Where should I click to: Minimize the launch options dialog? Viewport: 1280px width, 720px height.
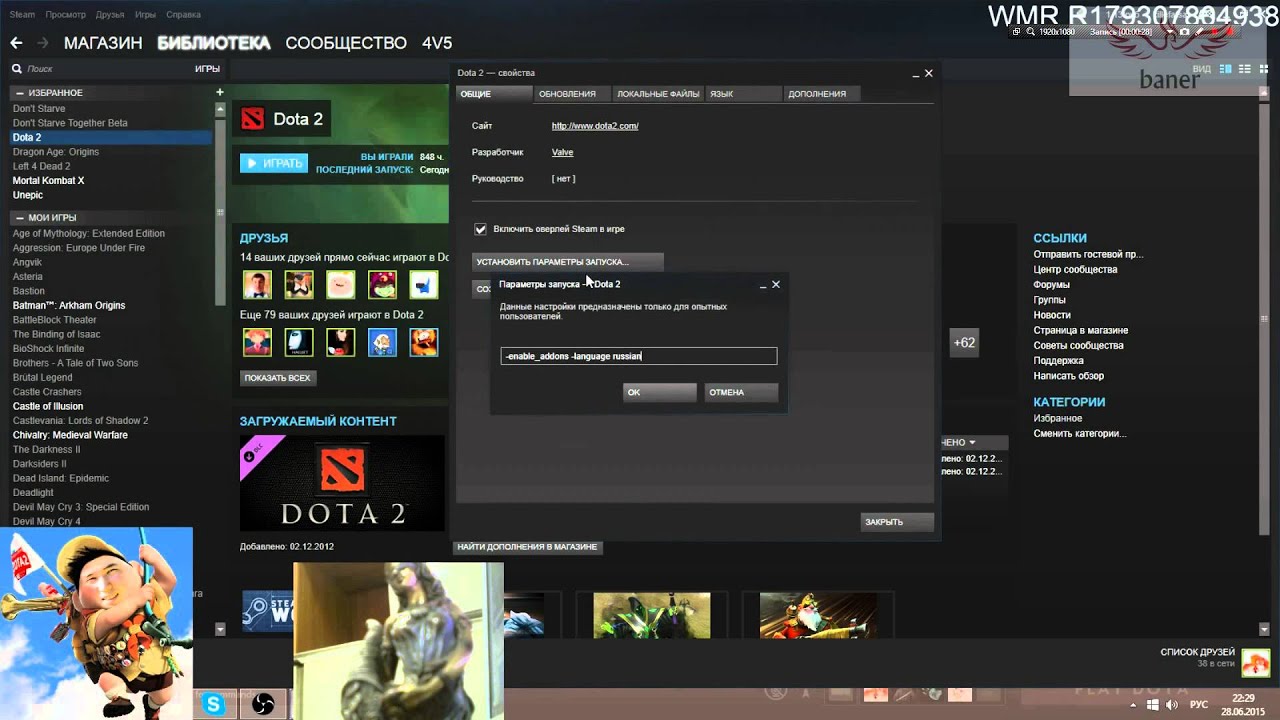[x=763, y=285]
